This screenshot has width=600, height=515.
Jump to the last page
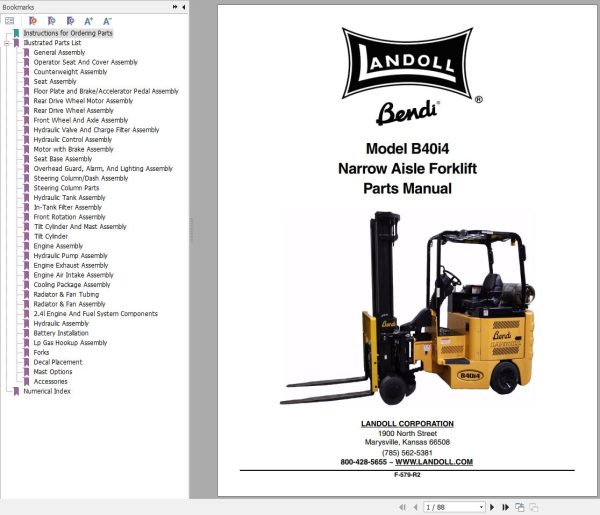505,507
